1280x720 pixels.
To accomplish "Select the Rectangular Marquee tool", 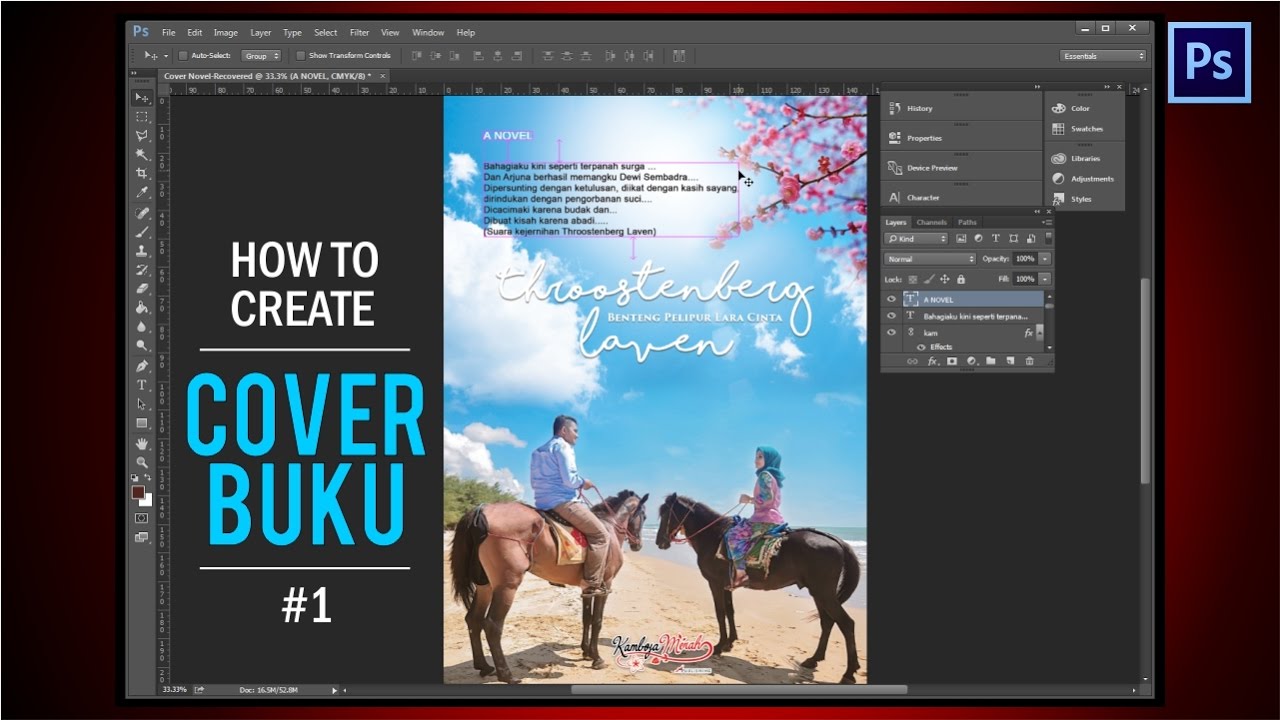I will click(142, 117).
